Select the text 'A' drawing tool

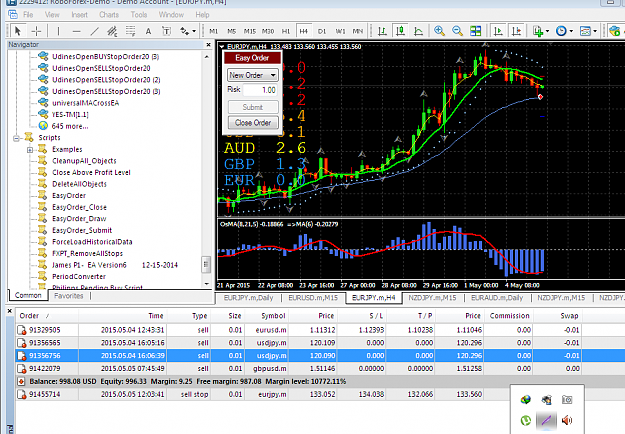148,31
